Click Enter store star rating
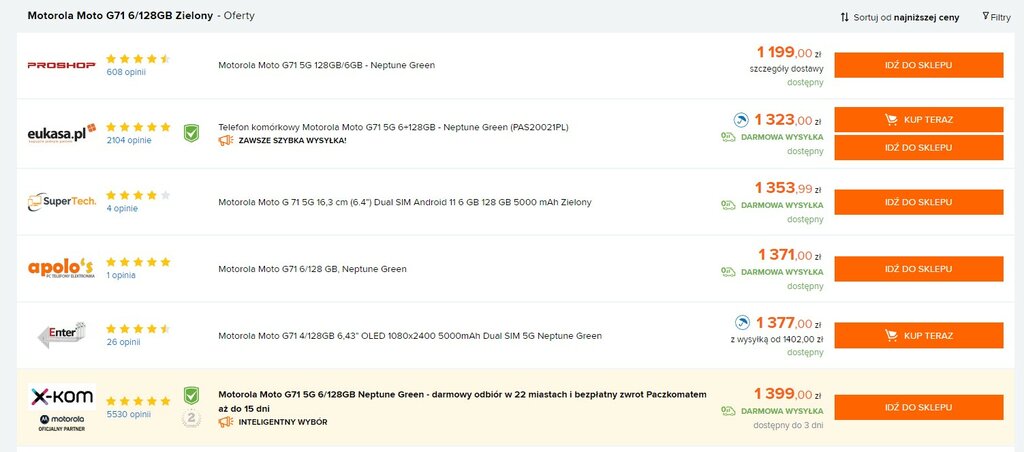1024x452 pixels. click(x=138, y=329)
